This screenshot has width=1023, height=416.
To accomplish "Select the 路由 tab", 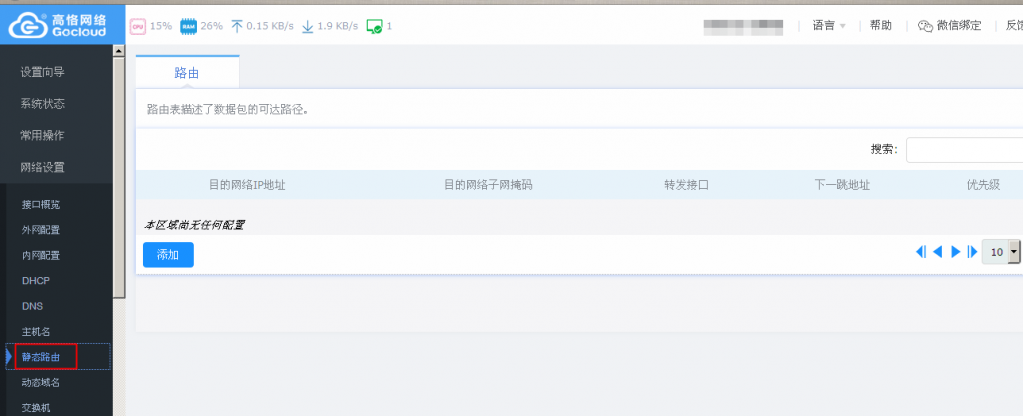I will [x=187, y=73].
